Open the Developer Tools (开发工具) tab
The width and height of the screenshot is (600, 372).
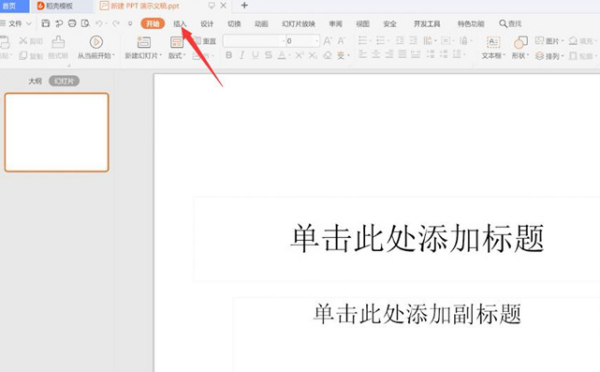[x=427, y=24]
